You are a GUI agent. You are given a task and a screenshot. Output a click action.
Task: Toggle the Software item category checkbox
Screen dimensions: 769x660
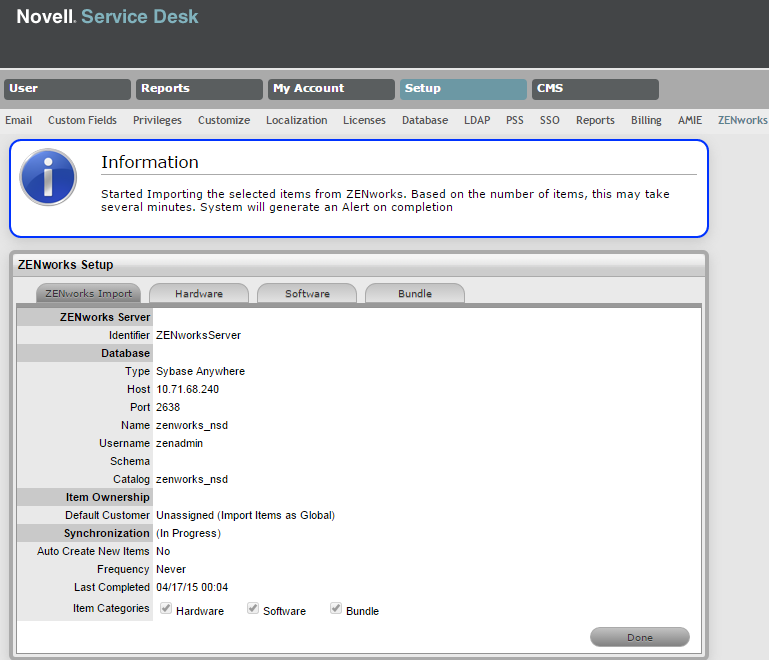tap(254, 608)
